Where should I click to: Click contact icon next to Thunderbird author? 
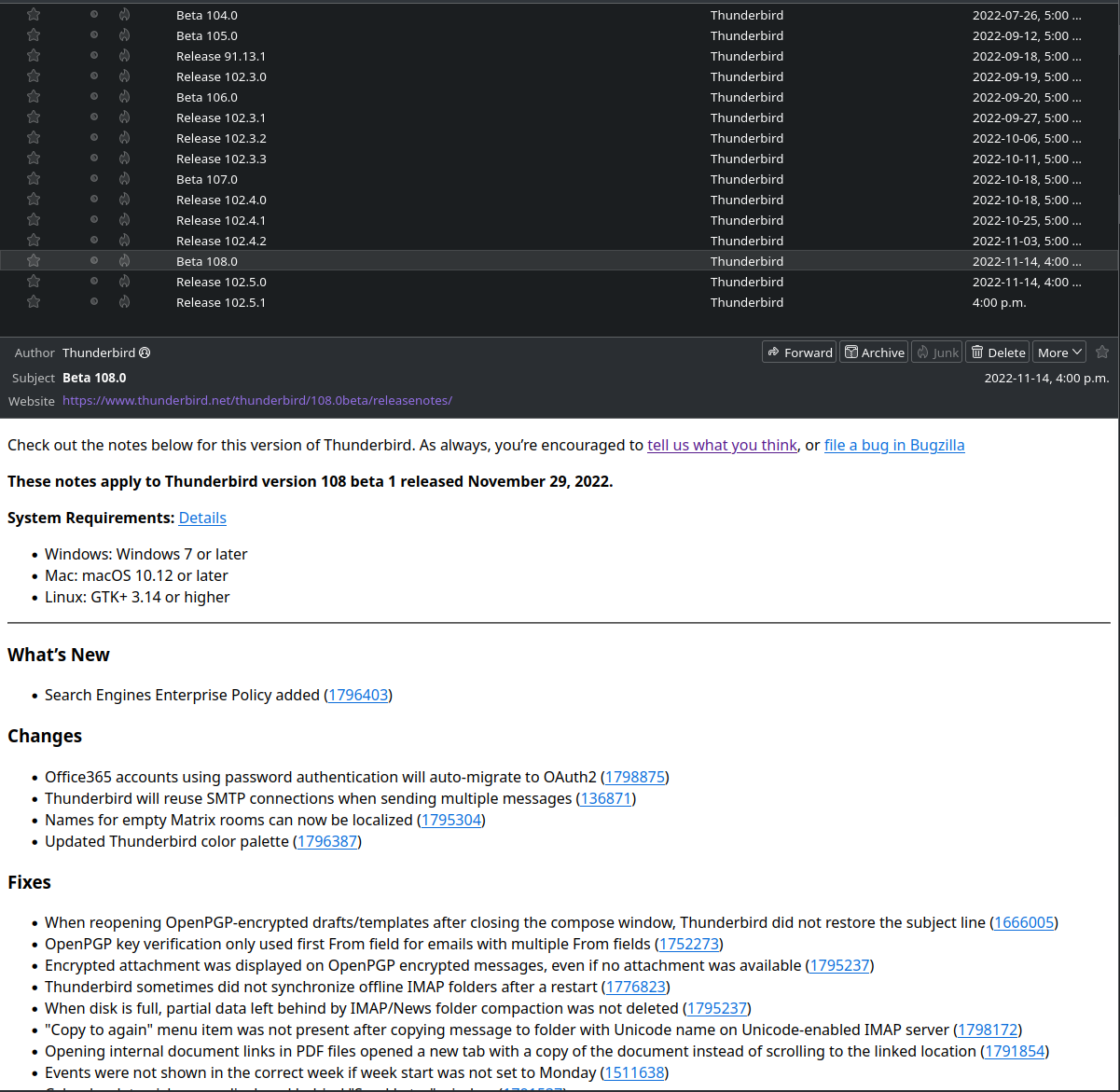pos(145,352)
